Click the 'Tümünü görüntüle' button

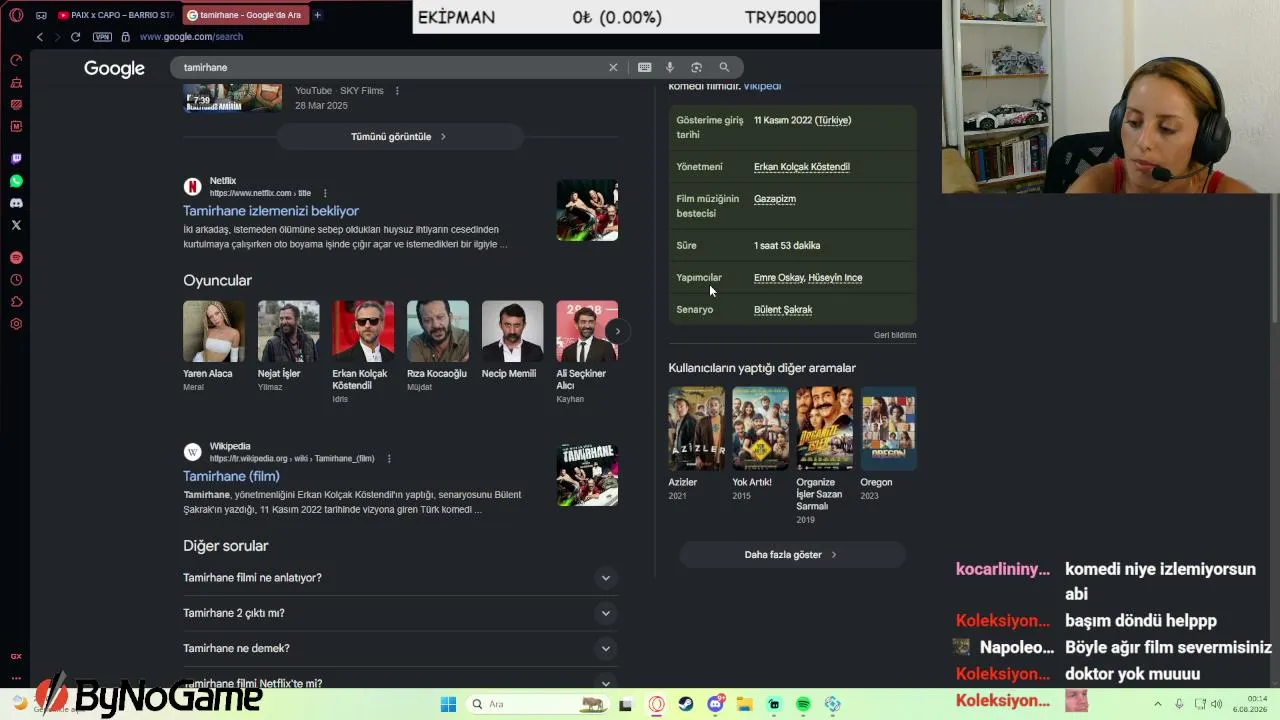[399, 137]
